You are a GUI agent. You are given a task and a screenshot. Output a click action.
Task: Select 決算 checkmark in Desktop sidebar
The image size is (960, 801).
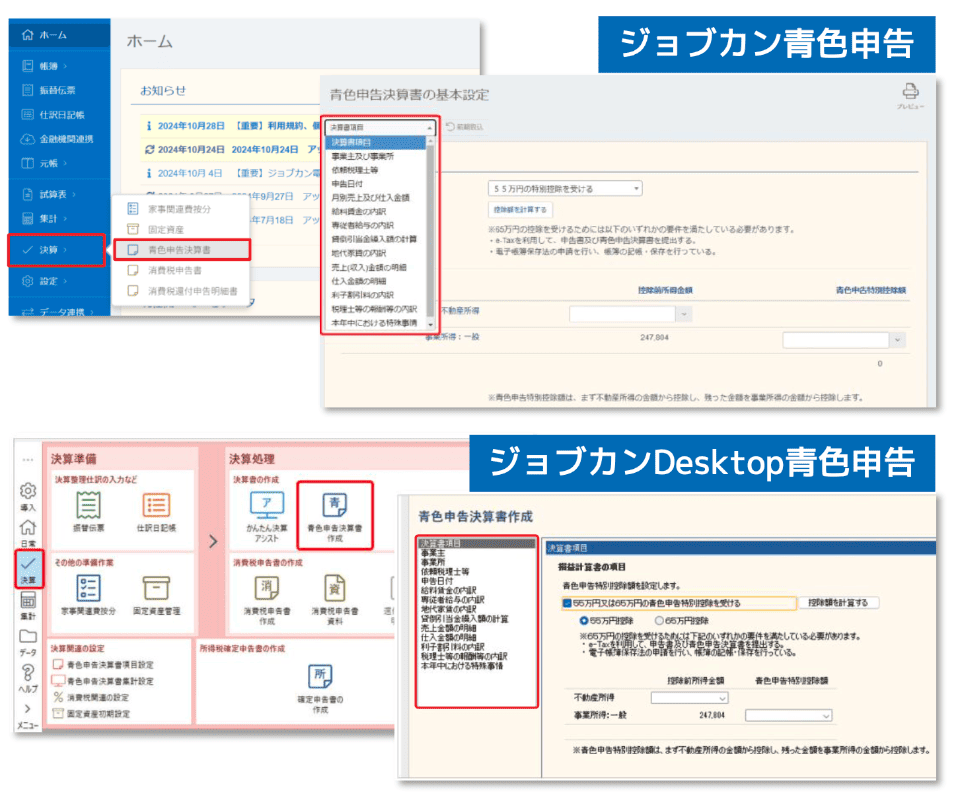(x=28, y=568)
